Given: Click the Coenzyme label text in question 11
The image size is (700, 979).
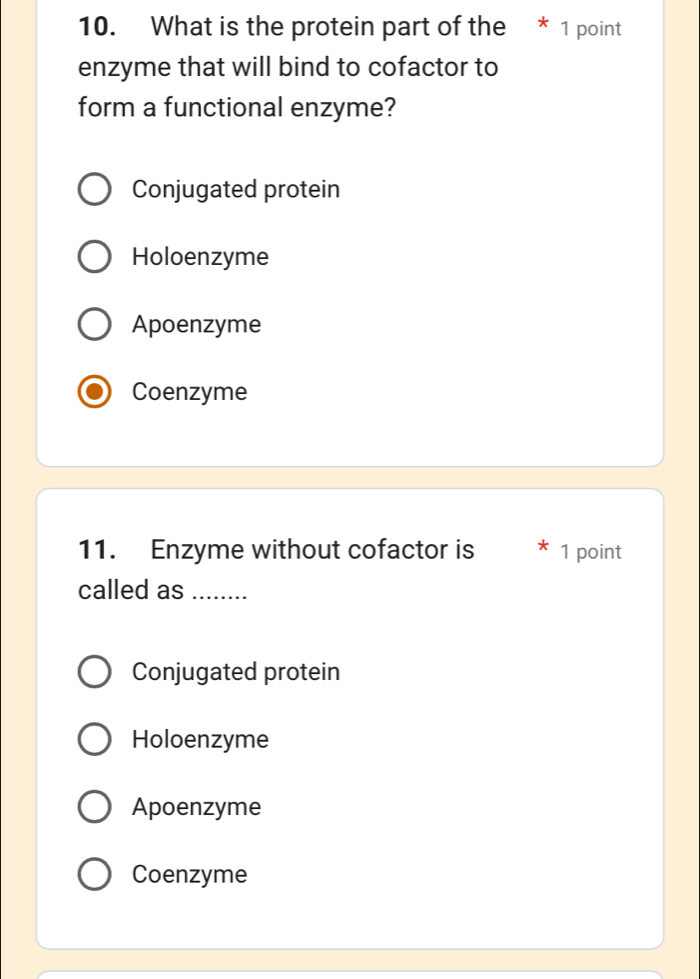Looking at the screenshot, I should pyautogui.click(x=189, y=873).
